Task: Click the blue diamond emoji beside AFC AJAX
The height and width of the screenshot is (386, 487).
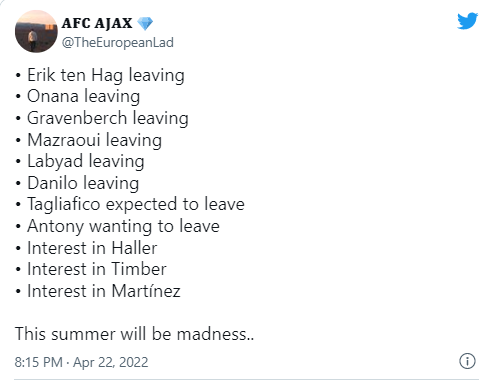Action: pyautogui.click(x=145, y=23)
